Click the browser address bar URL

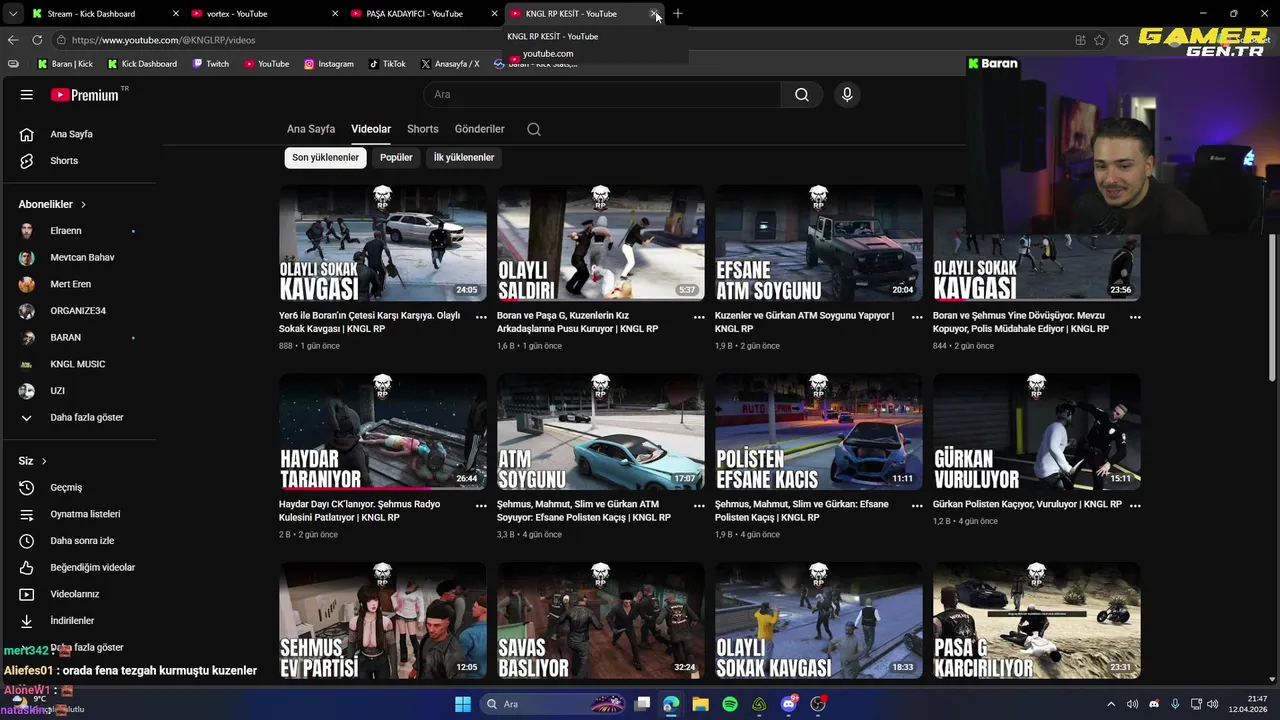pos(163,40)
